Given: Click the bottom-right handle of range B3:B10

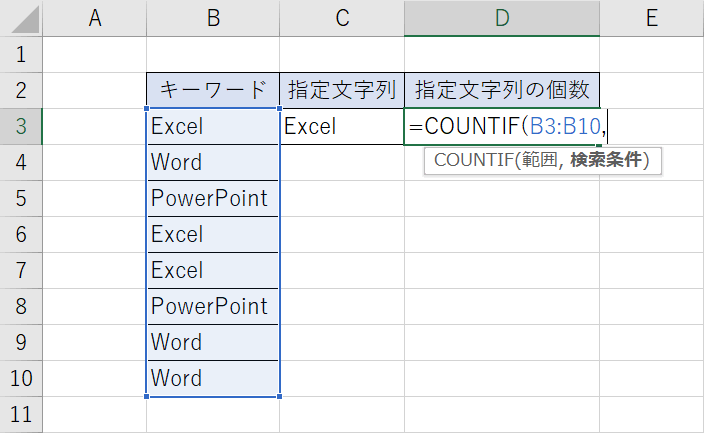Looking at the screenshot, I should tap(280, 397).
